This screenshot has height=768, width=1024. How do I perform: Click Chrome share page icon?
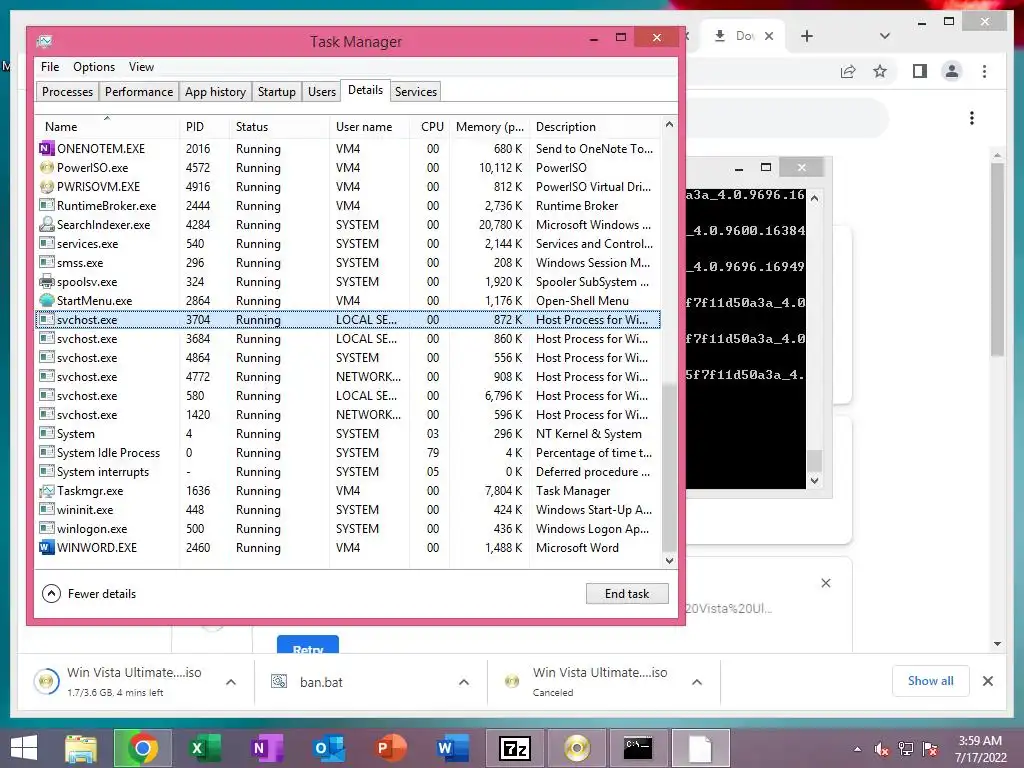[848, 71]
